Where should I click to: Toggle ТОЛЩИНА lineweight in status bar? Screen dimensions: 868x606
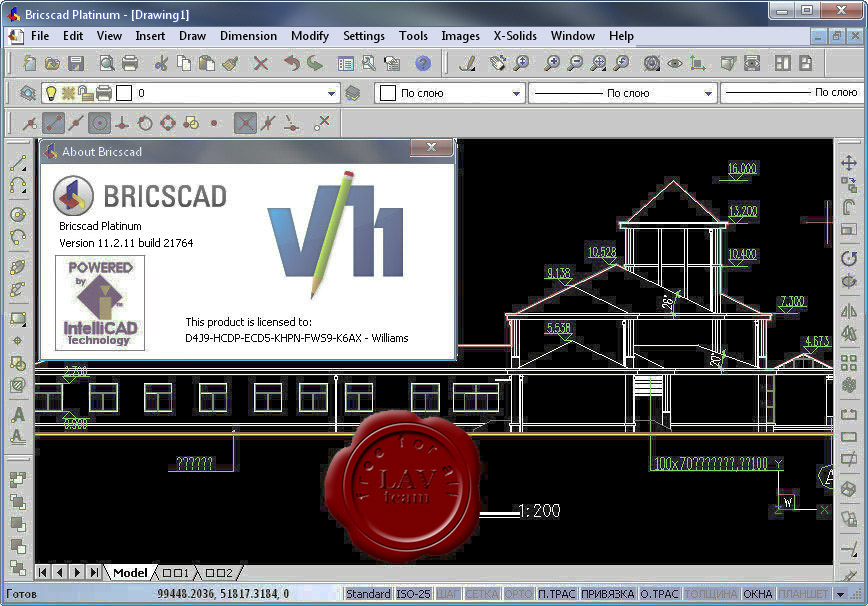711,594
